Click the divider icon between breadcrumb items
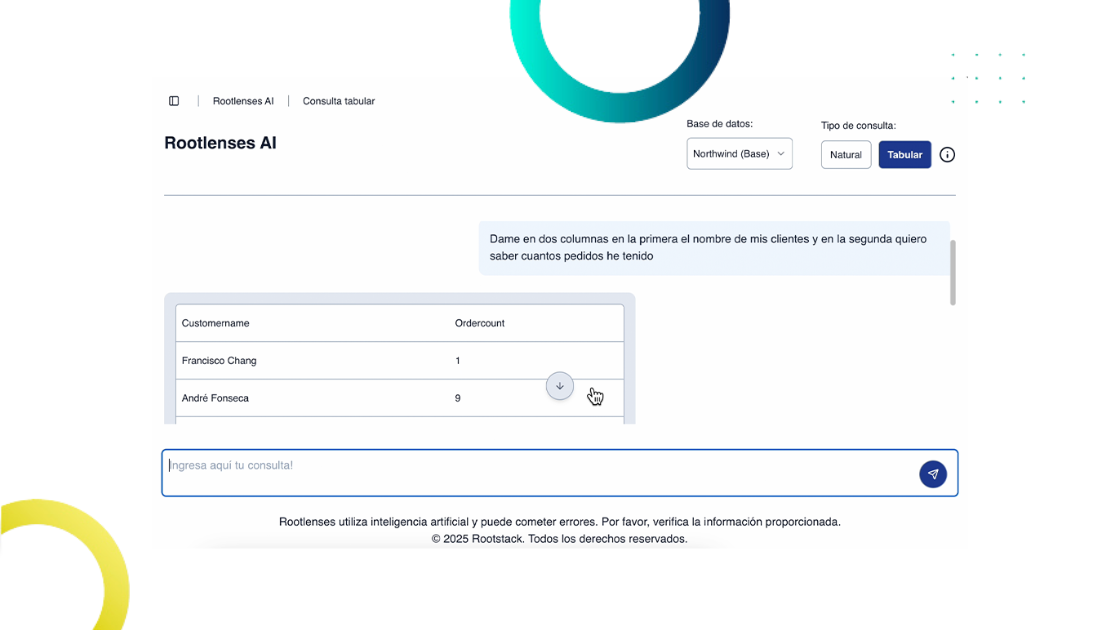The image size is (1120, 630). tap(288, 100)
